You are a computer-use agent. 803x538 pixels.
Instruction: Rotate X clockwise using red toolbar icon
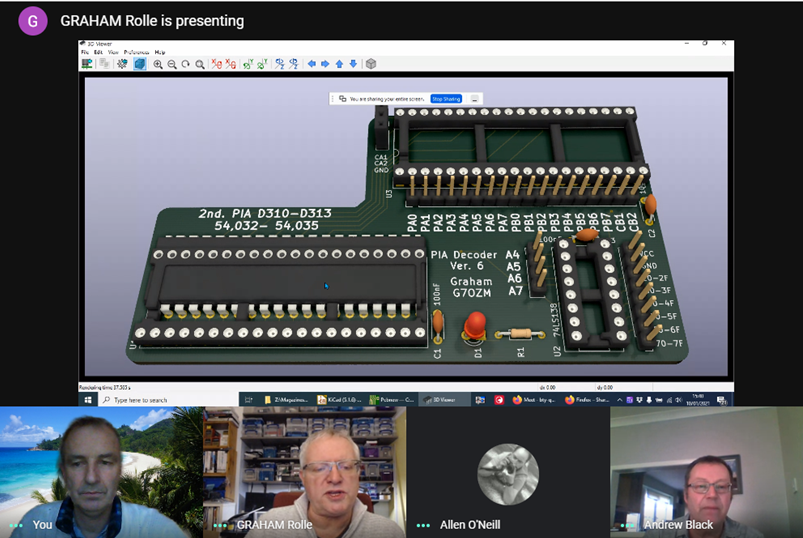tap(217, 64)
